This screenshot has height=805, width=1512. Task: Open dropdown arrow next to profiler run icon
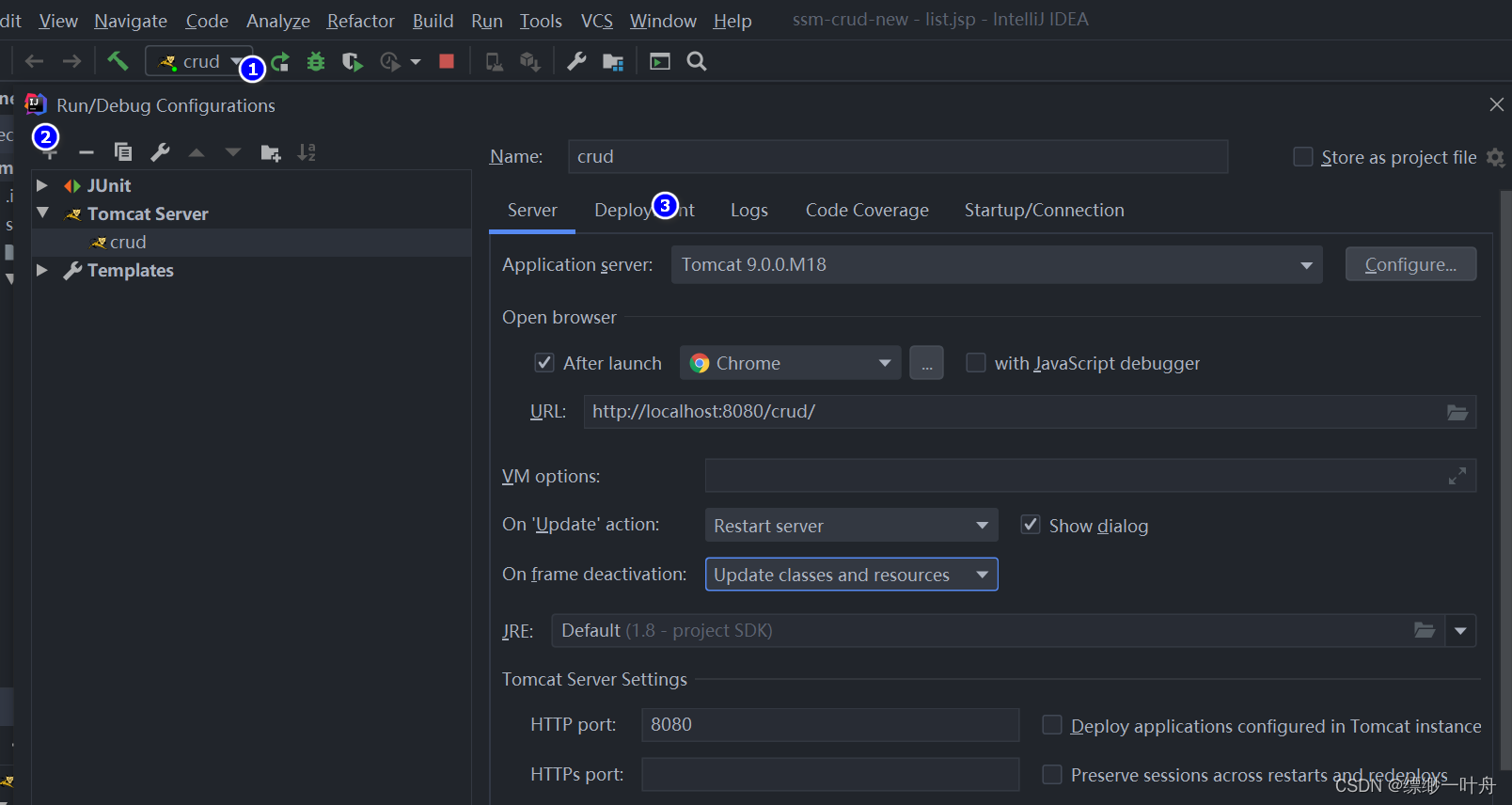[415, 62]
